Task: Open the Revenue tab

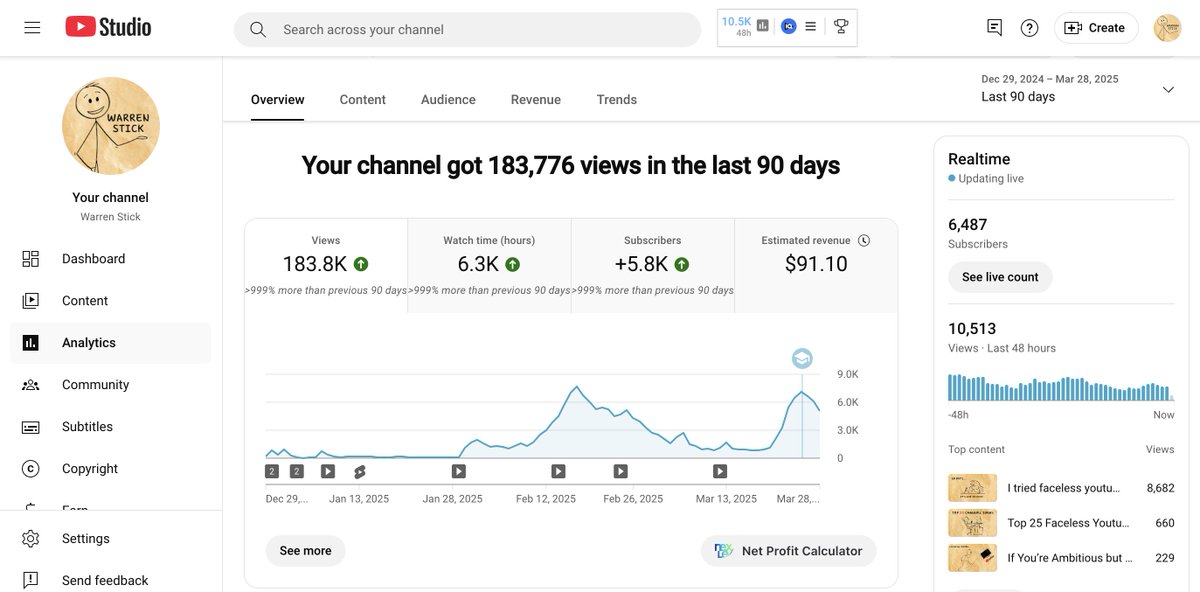Action: 535,98
